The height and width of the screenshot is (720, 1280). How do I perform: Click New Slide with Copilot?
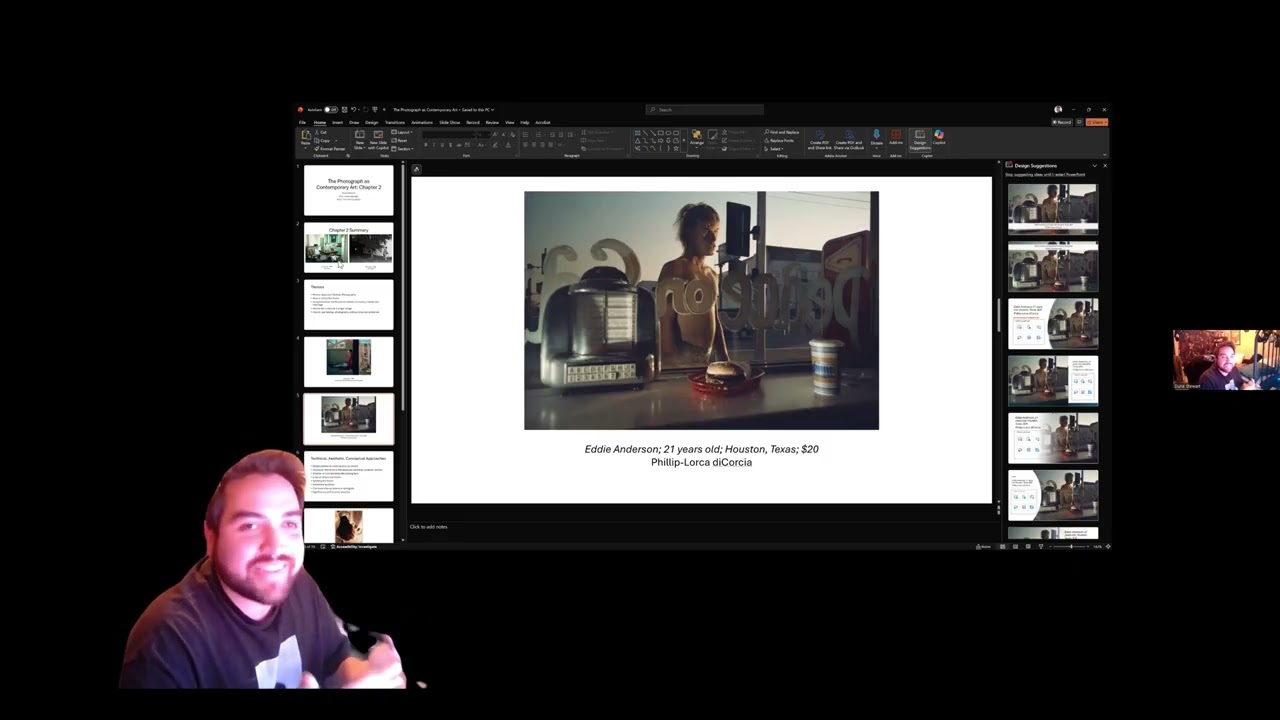tap(378, 140)
